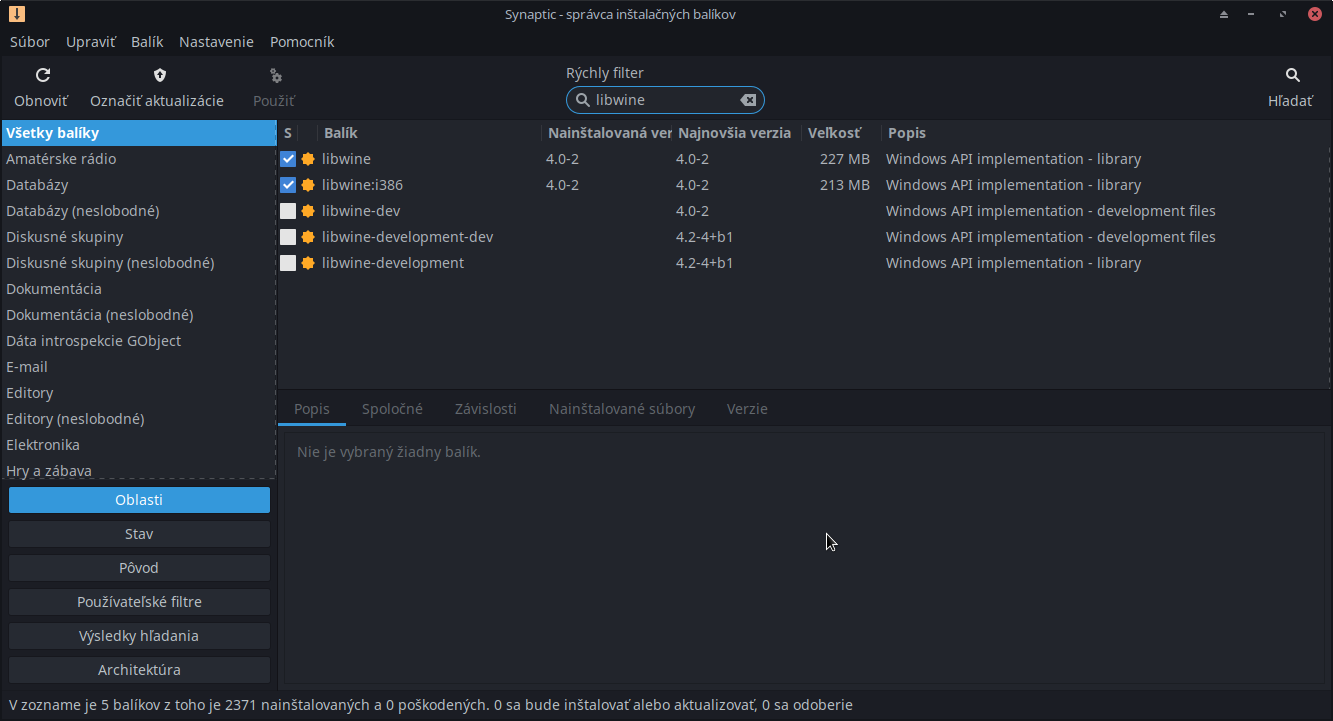1333x721 pixels.
Task: Select the Editory category
Action: [138, 393]
